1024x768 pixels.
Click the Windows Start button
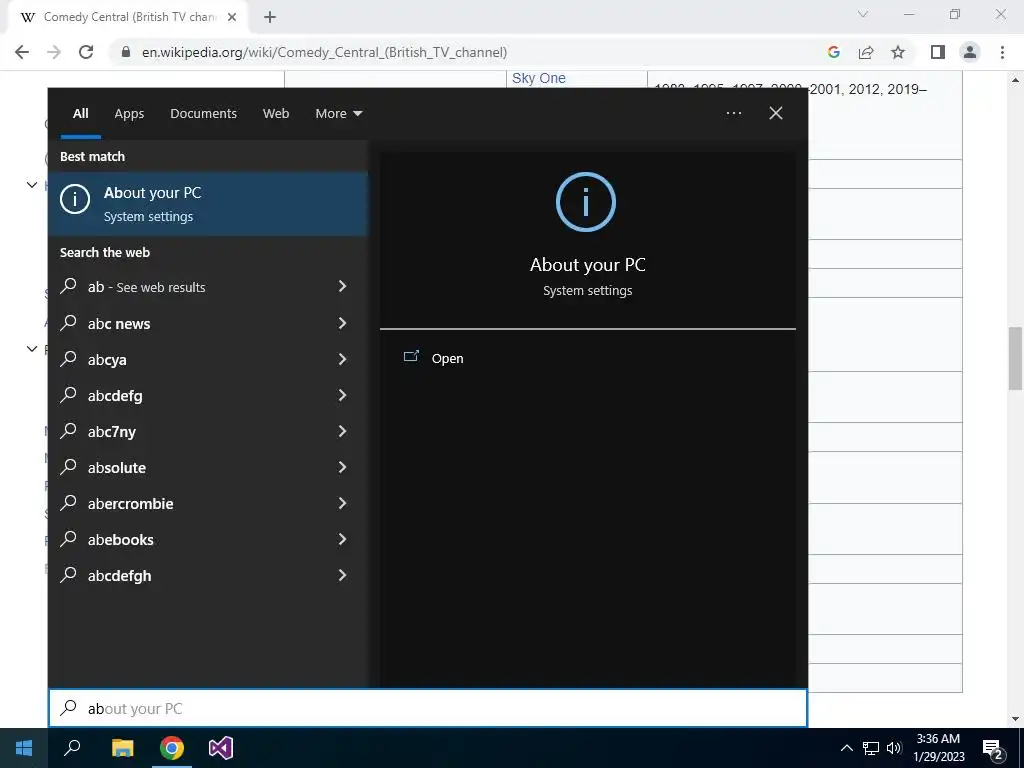(24, 748)
